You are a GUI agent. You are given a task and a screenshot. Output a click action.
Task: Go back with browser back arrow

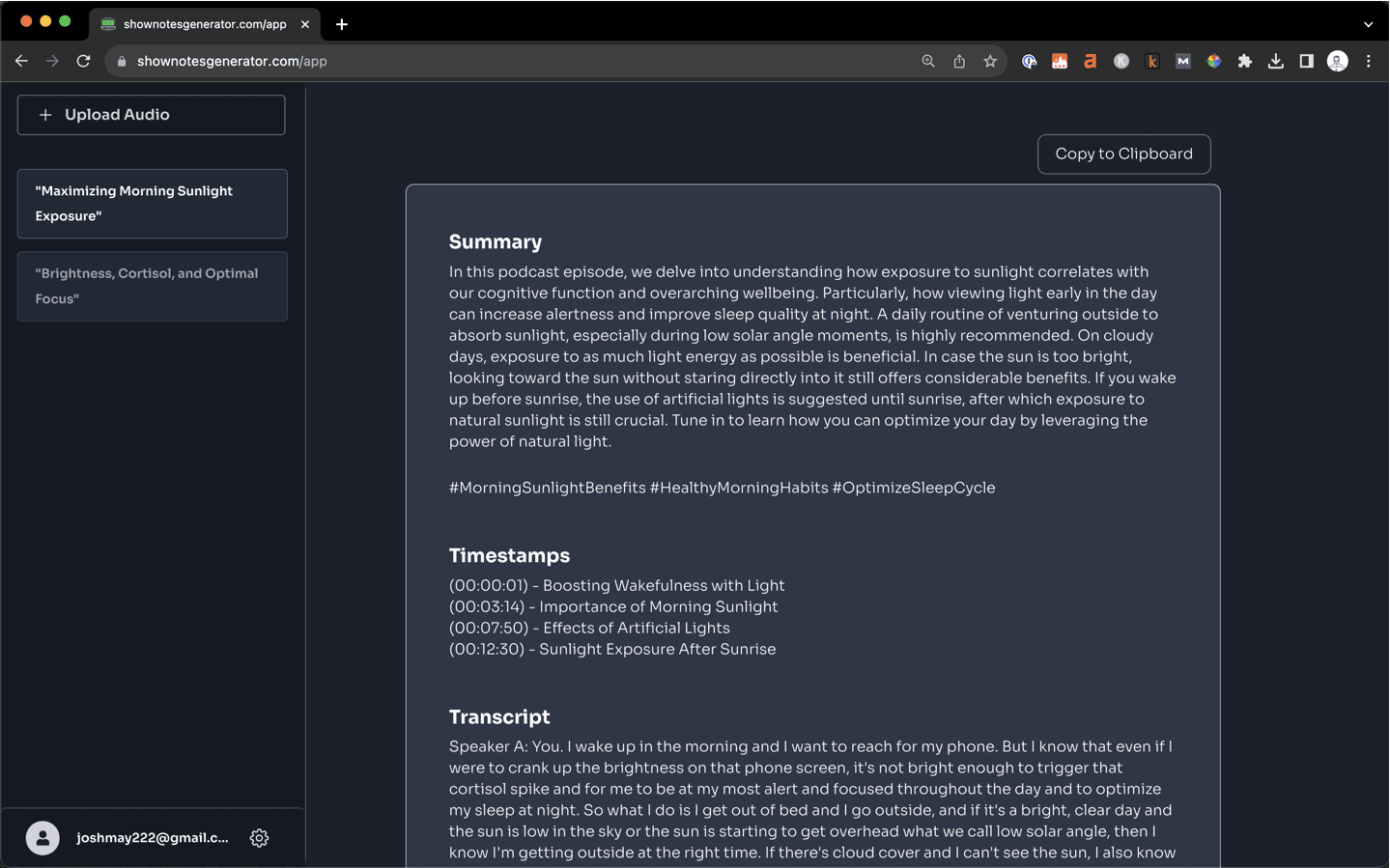tap(21, 61)
